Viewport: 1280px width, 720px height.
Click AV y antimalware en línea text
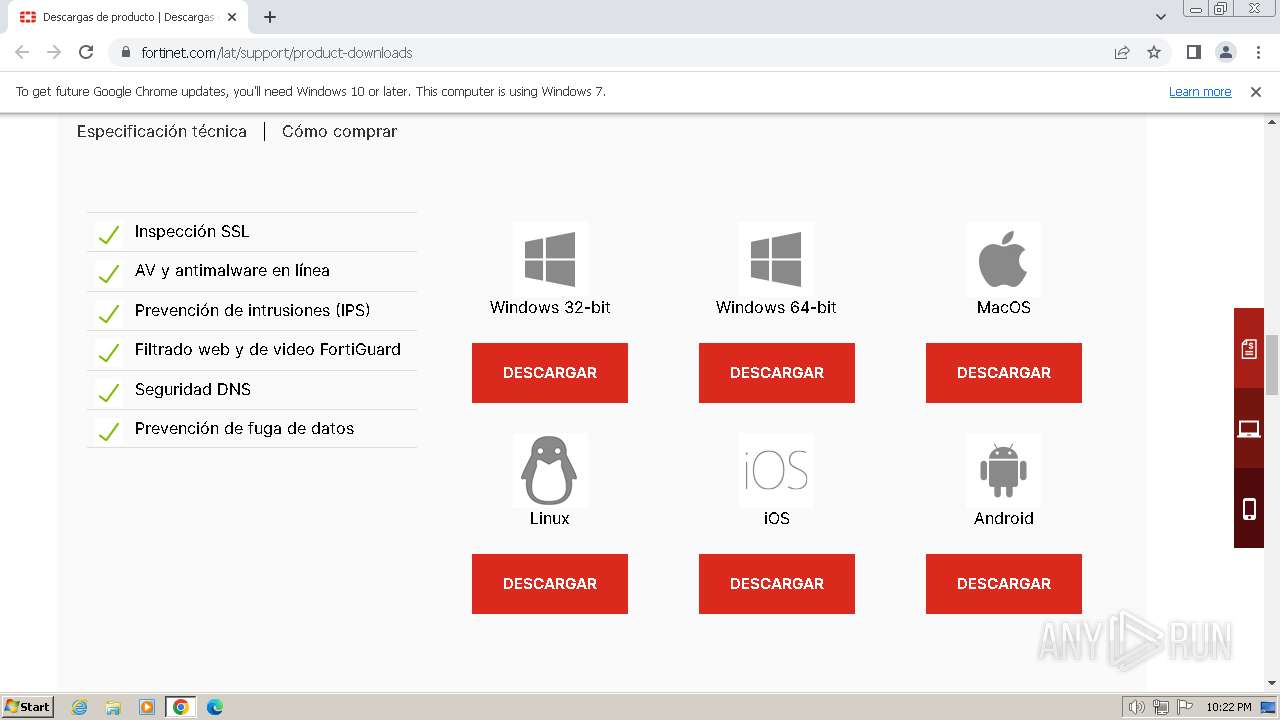pos(232,270)
